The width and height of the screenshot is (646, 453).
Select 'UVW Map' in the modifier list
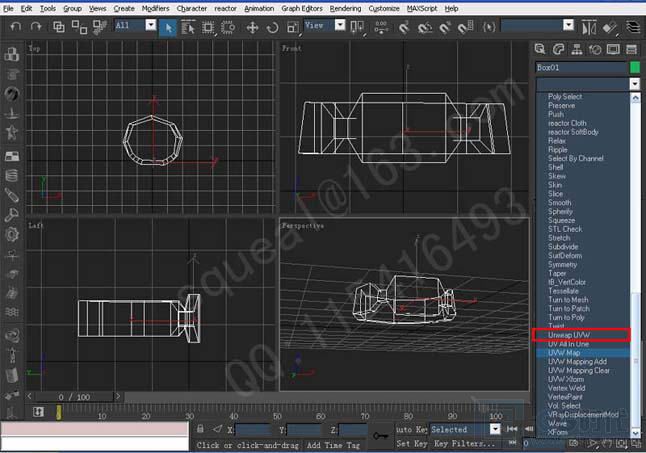[x=583, y=353]
